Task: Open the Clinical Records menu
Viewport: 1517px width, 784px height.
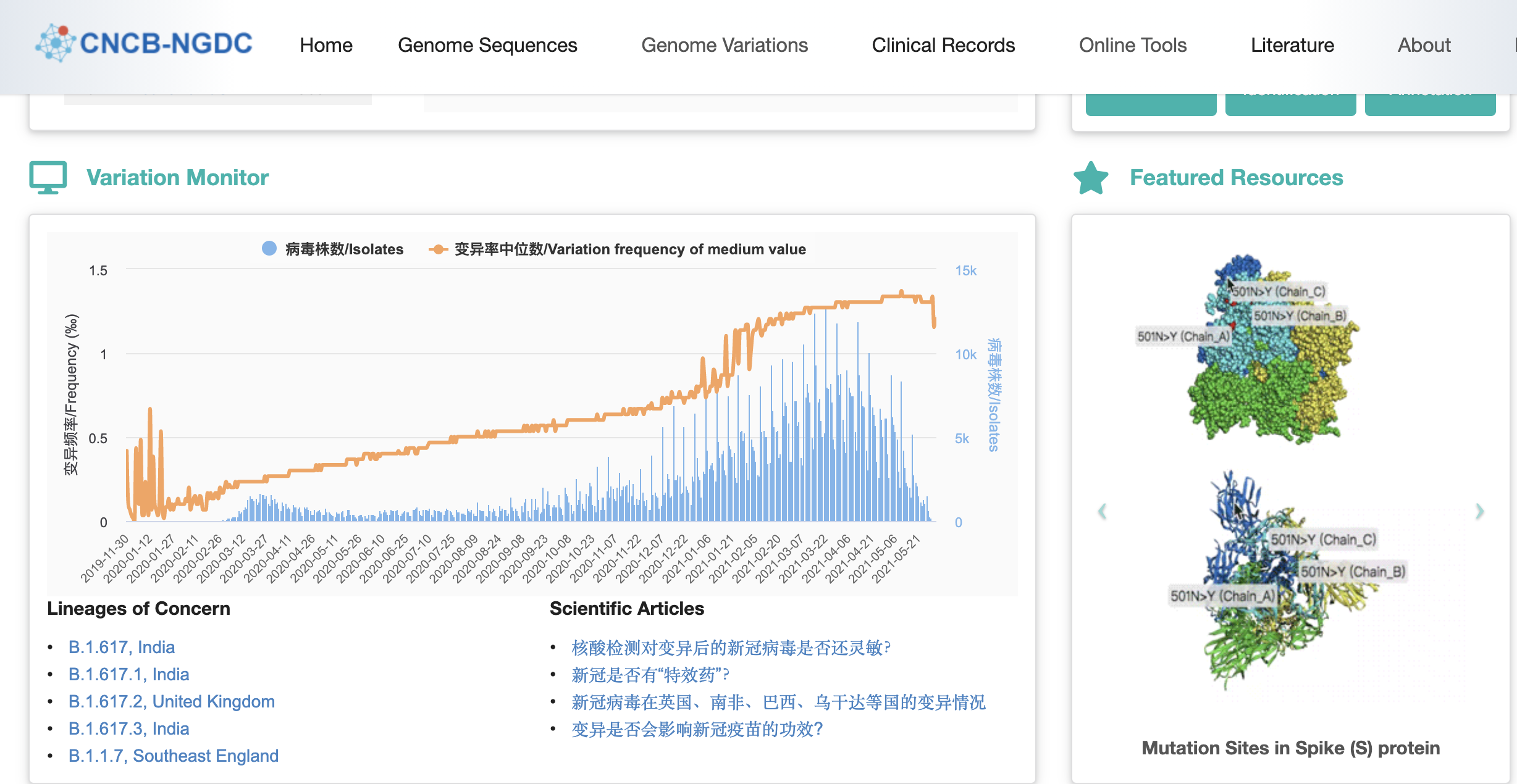Action: click(943, 45)
